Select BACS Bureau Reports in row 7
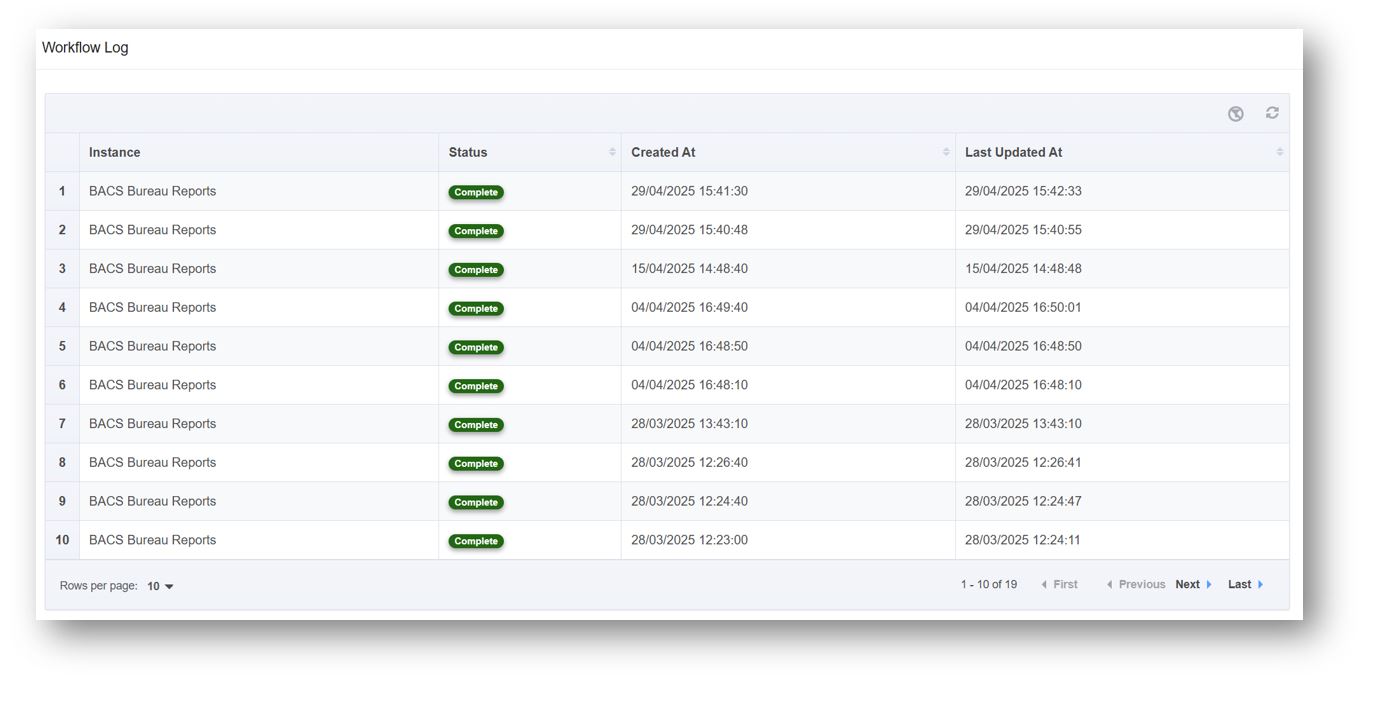The image size is (1393, 708). point(152,424)
